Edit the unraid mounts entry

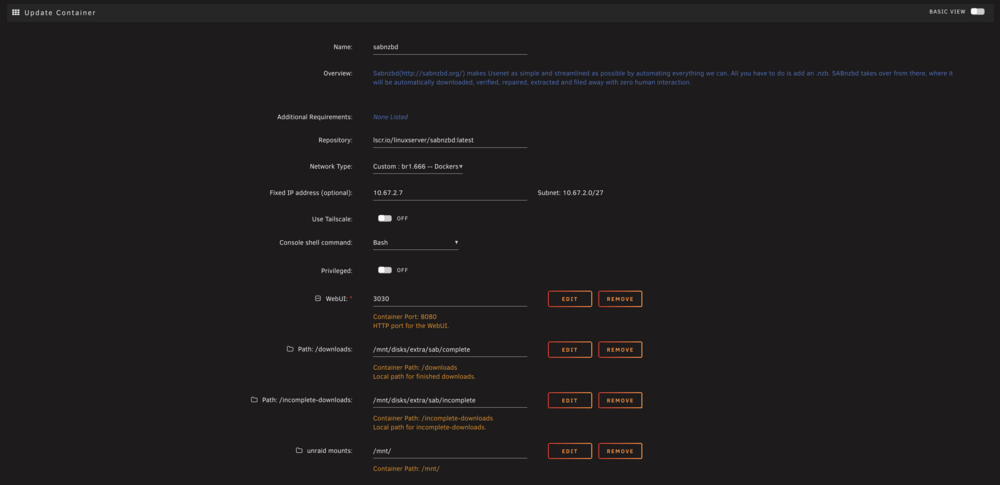click(570, 451)
